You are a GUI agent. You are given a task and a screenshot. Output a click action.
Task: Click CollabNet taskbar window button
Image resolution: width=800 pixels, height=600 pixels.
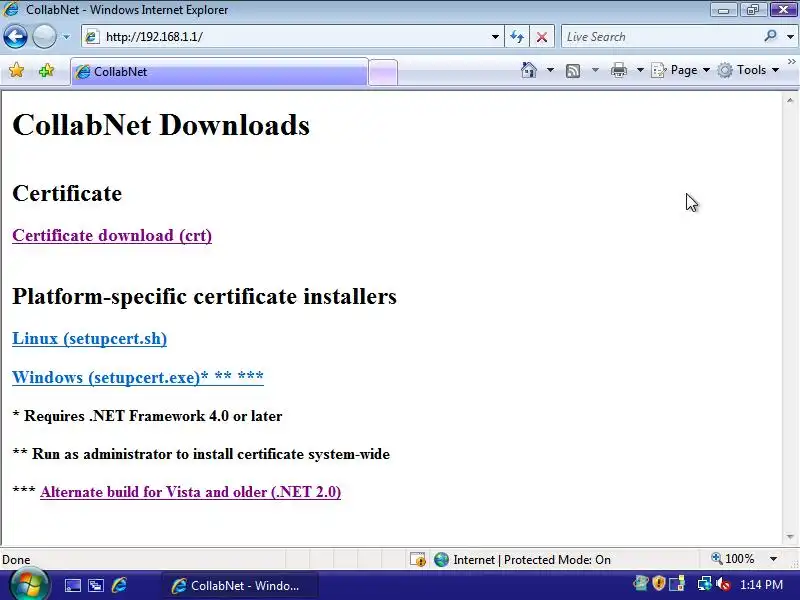240,585
